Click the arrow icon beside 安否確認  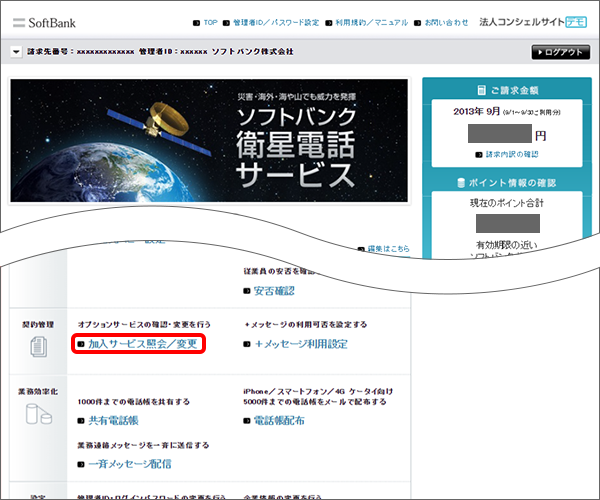click(x=247, y=292)
